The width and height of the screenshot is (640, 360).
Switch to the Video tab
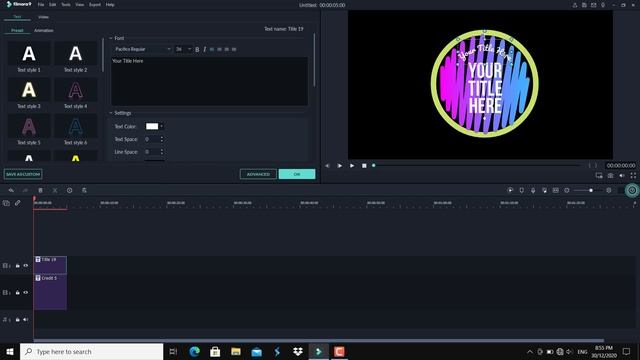click(x=43, y=17)
